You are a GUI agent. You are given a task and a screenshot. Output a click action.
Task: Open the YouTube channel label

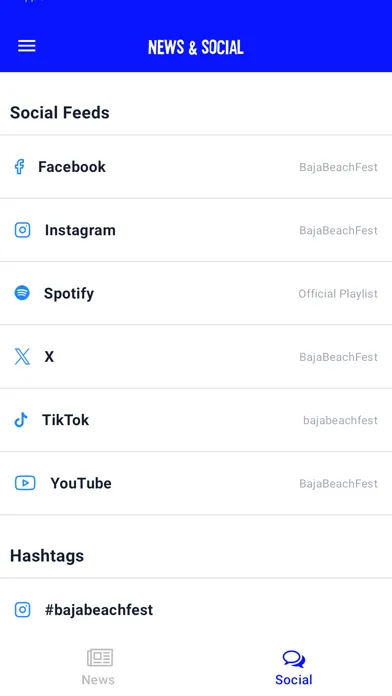point(81,483)
